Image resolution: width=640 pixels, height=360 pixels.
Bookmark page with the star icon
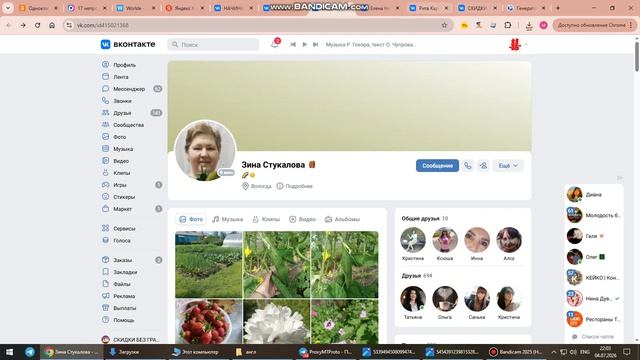(x=444, y=25)
